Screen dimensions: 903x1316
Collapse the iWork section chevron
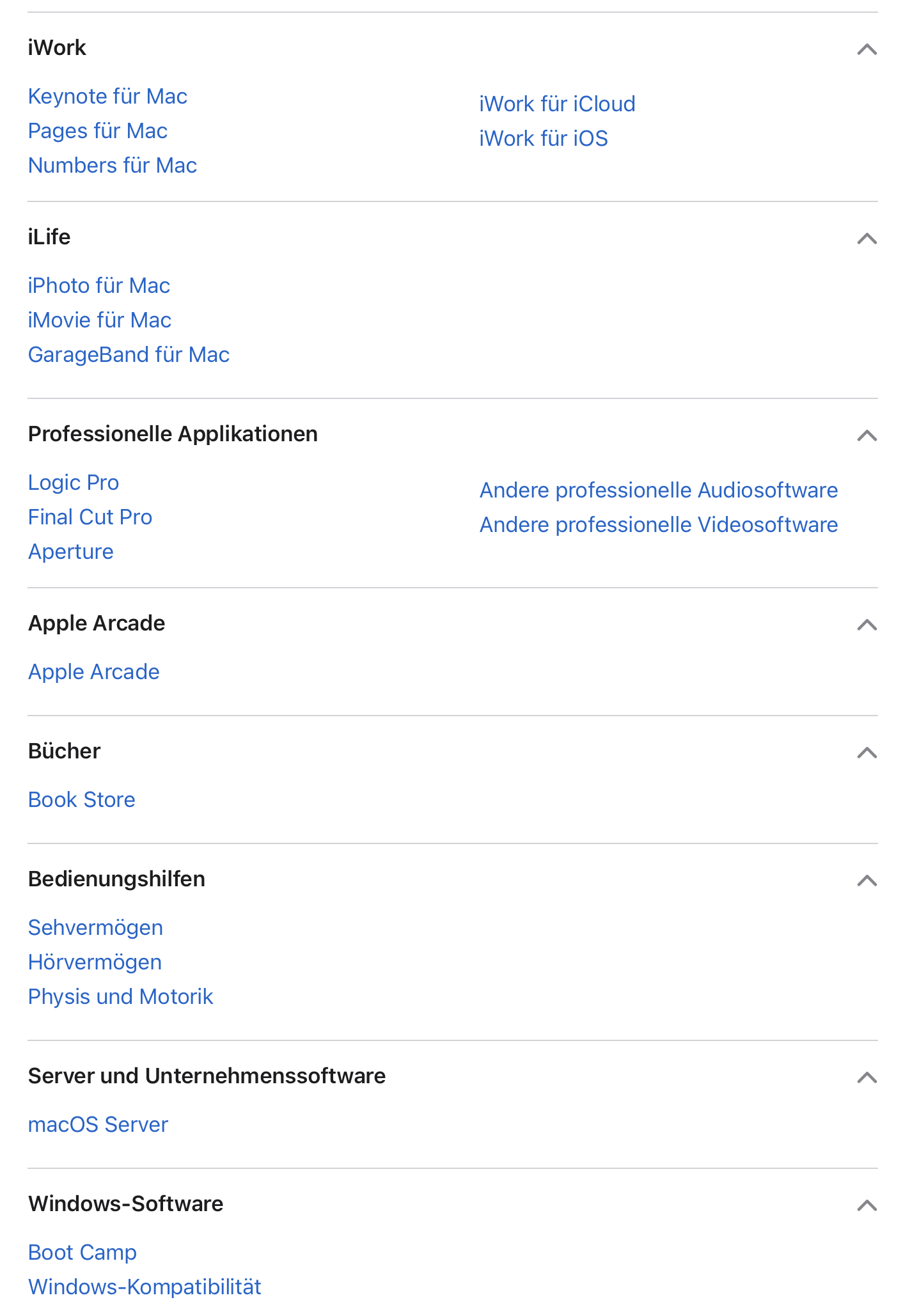point(867,49)
